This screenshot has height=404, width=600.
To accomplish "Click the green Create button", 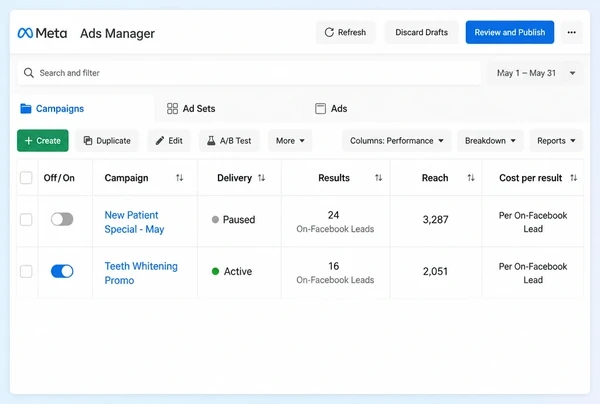I will click(x=42, y=141).
